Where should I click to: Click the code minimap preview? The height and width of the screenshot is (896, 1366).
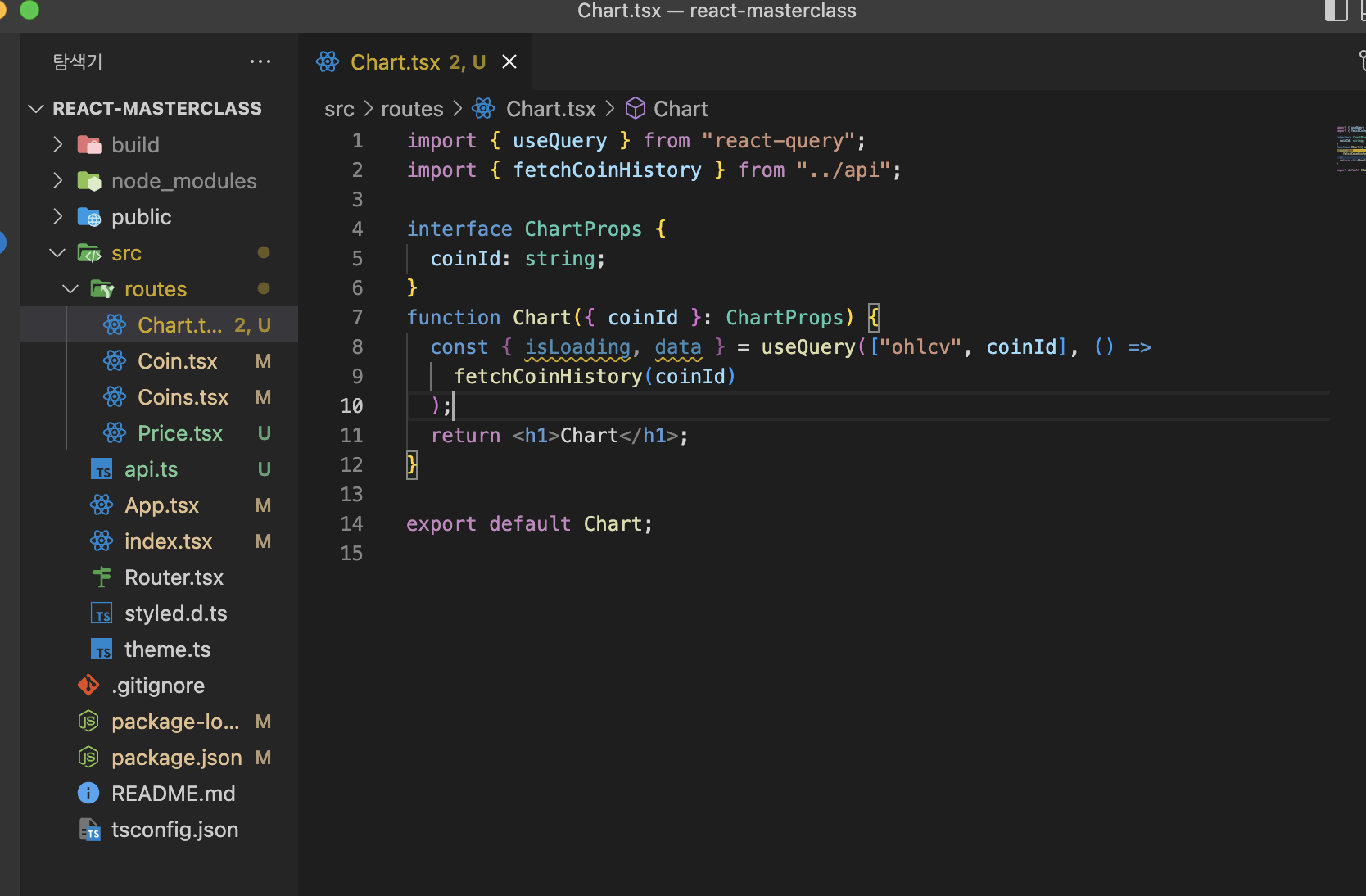coord(1349,149)
